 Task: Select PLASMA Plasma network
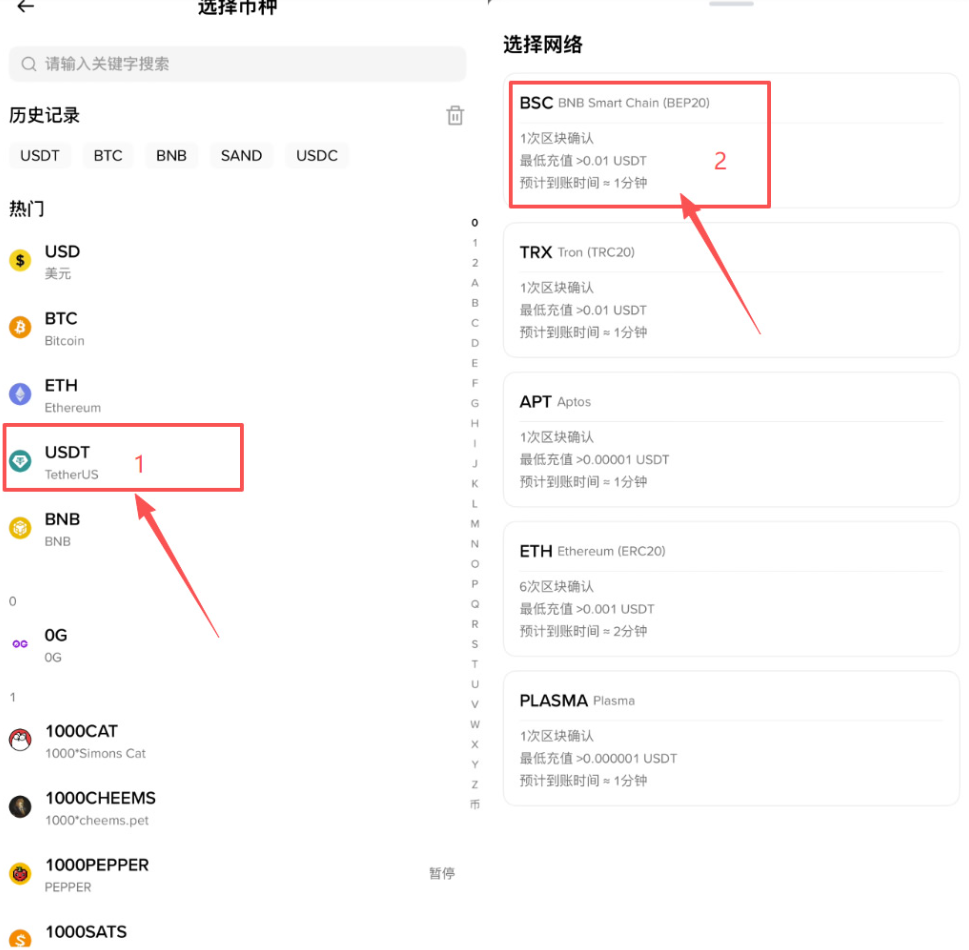click(731, 739)
